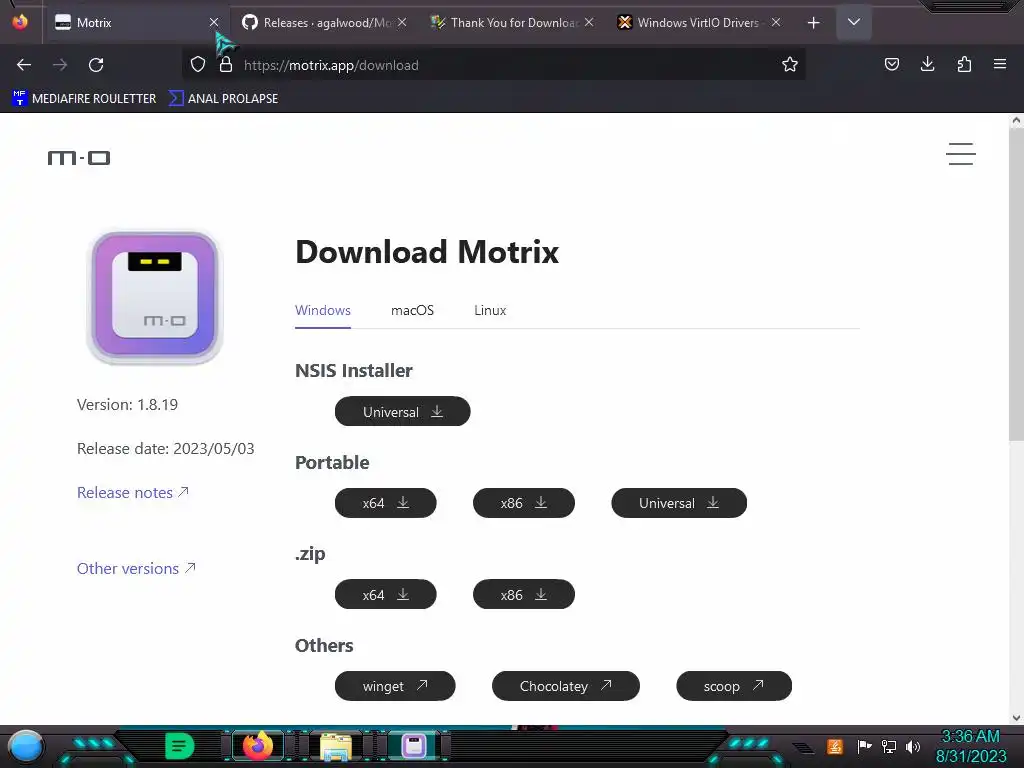Switch to the Motrix tab

click(136, 23)
